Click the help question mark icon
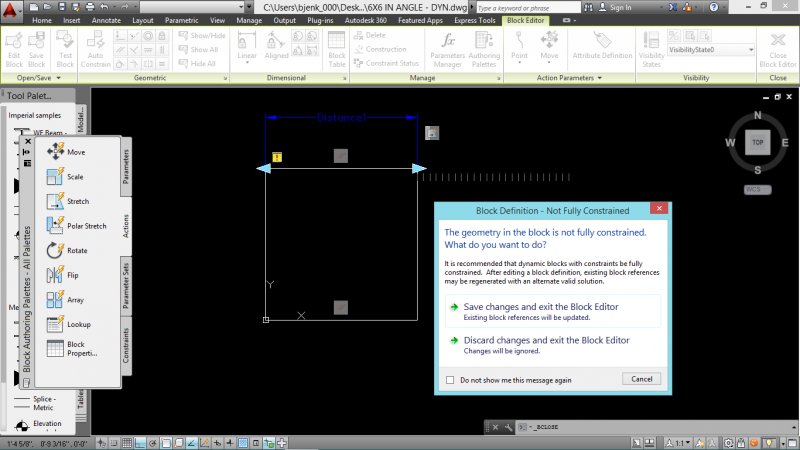 coord(714,7)
